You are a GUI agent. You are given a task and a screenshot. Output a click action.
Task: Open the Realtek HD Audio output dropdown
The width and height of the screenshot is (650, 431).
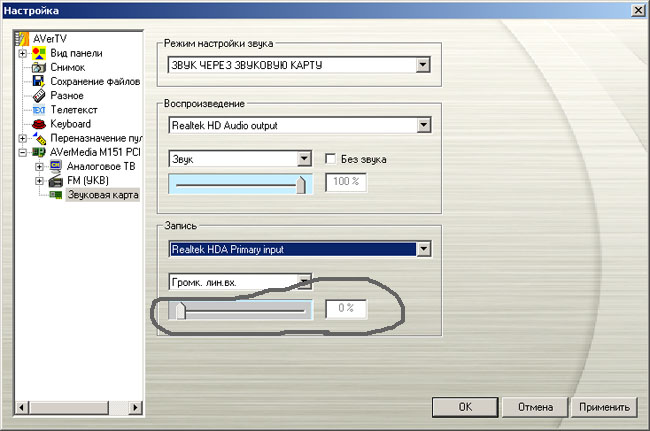point(423,125)
